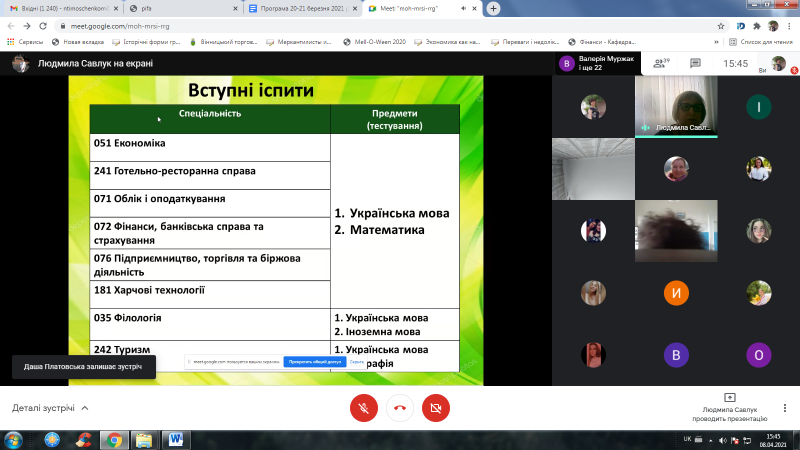Open a new browser tab
Viewport: 800px width, 450px height.
493,9
